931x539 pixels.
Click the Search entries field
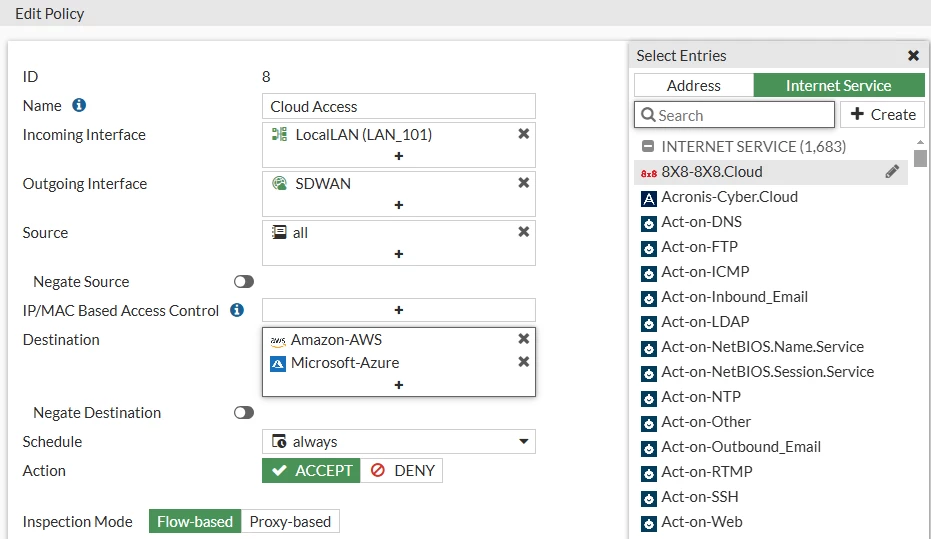pos(734,115)
